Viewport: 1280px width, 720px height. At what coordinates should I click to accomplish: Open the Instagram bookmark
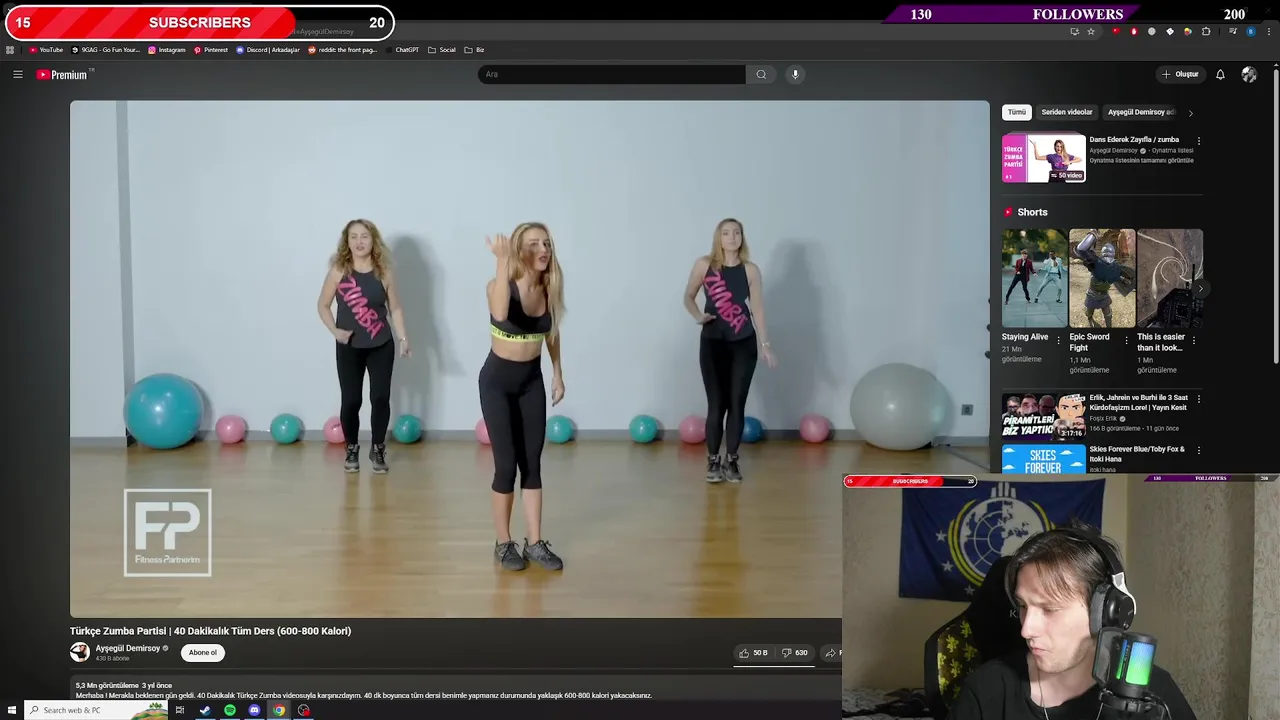pyautogui.click(x=167, y=50)
